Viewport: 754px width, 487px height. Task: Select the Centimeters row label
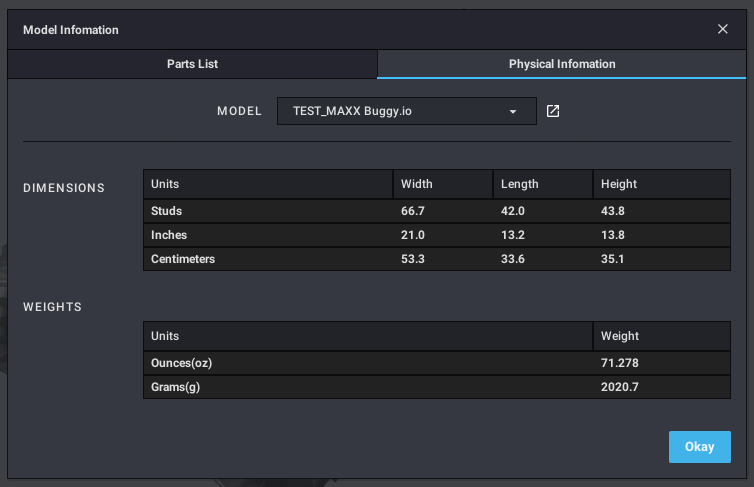183,259
